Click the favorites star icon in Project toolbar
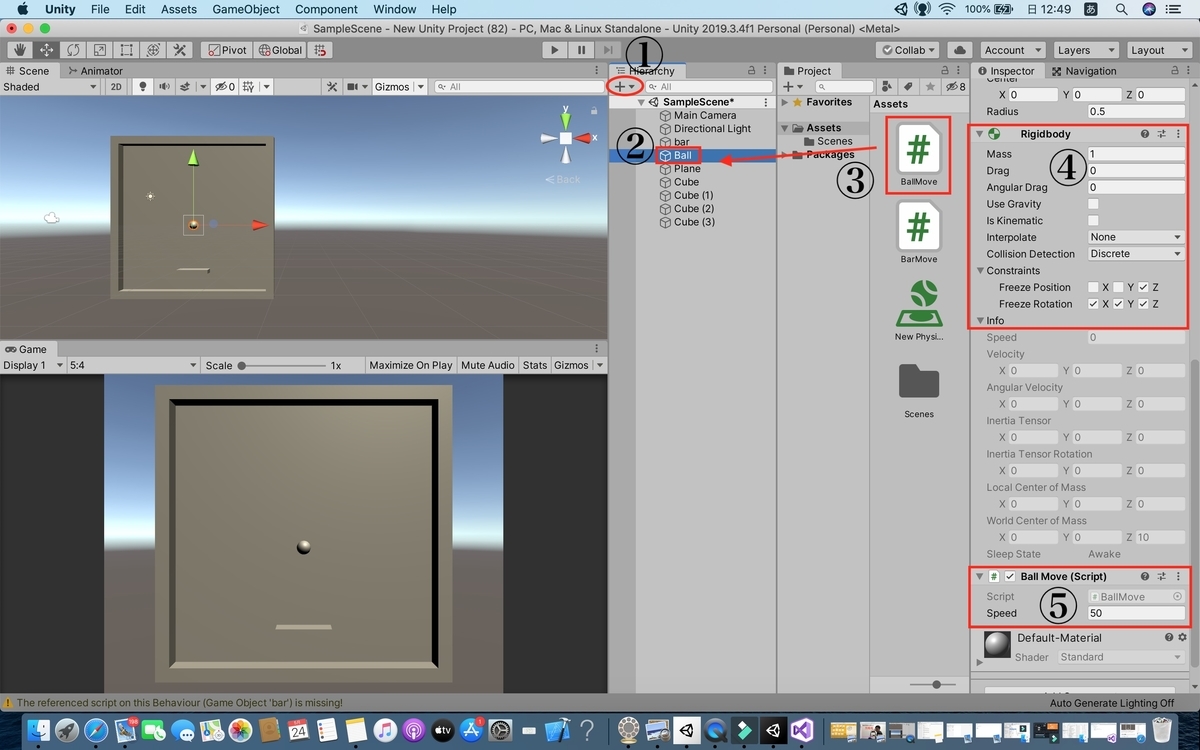1200x750 pixels. (930, 87)
